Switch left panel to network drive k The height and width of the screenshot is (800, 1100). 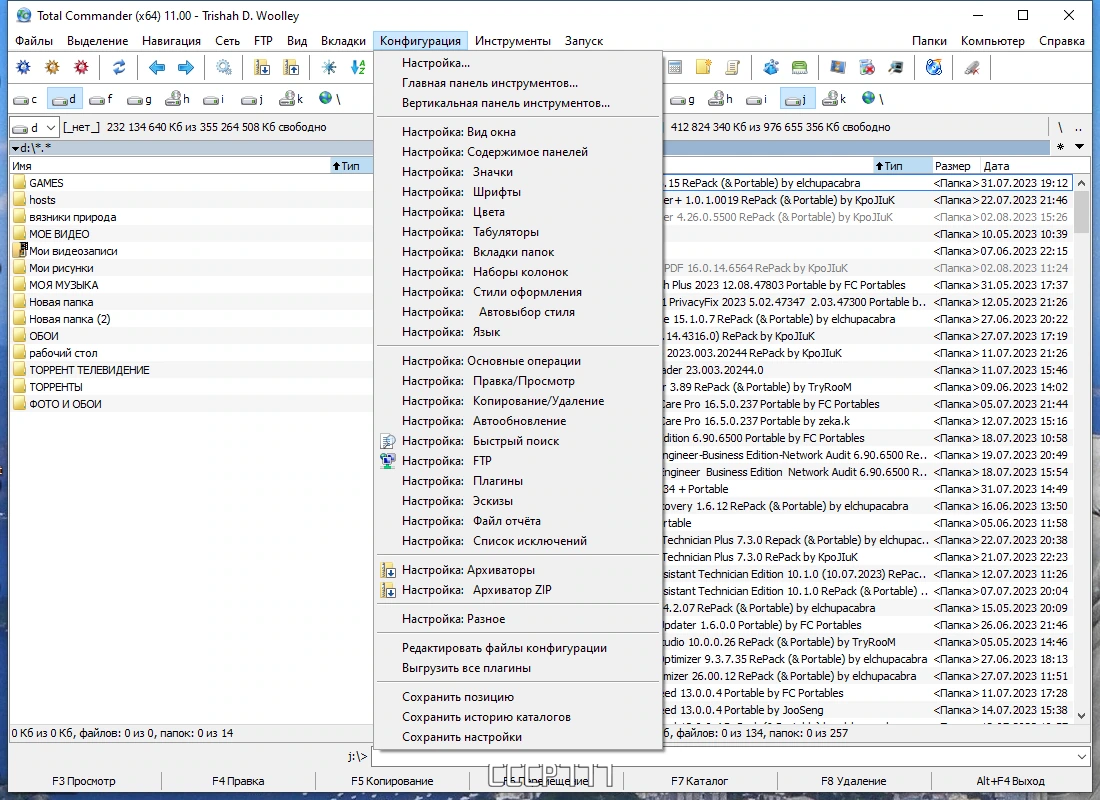[291, 99]
